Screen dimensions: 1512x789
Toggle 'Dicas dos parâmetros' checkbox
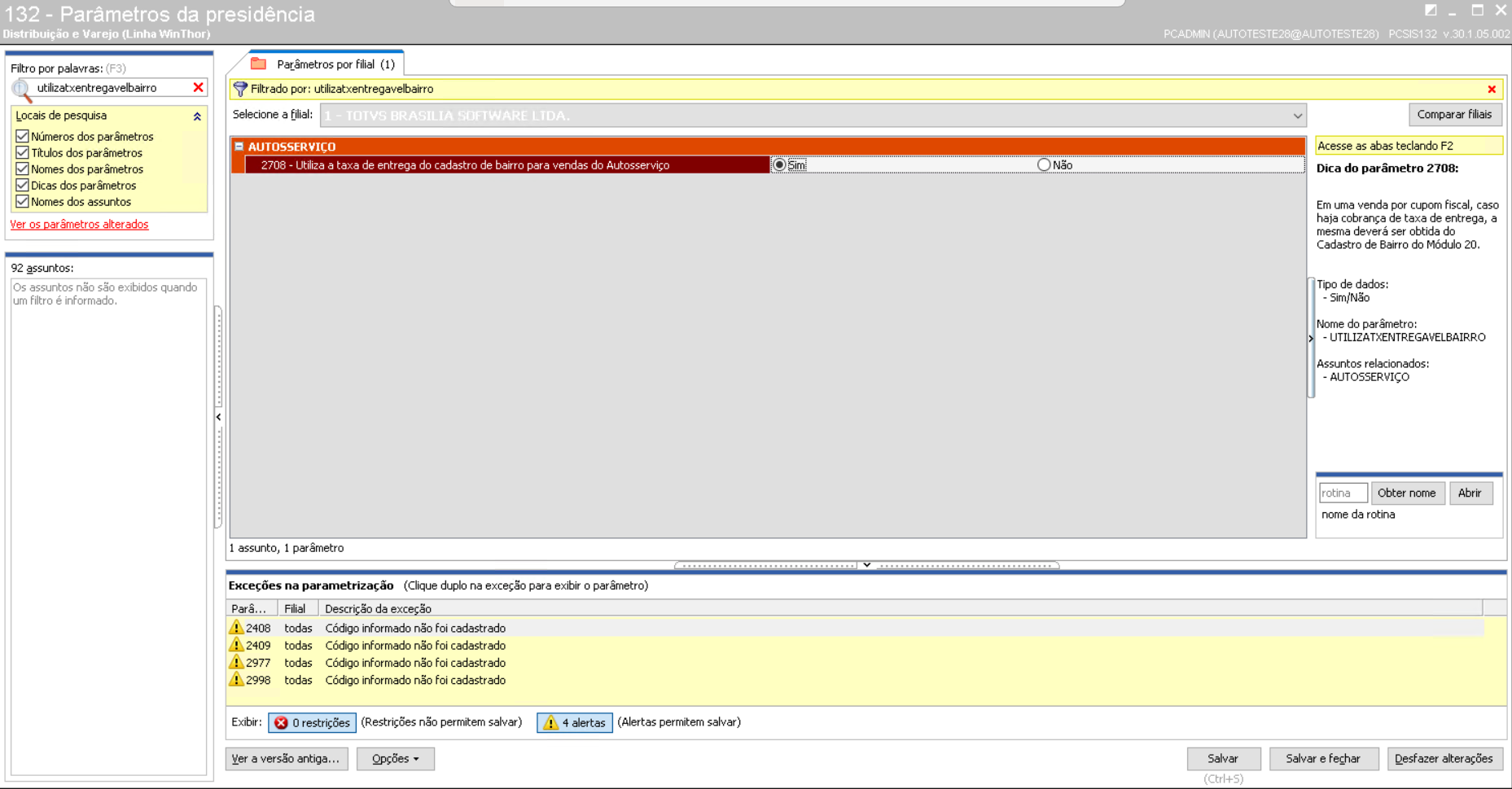pos(23,185)
